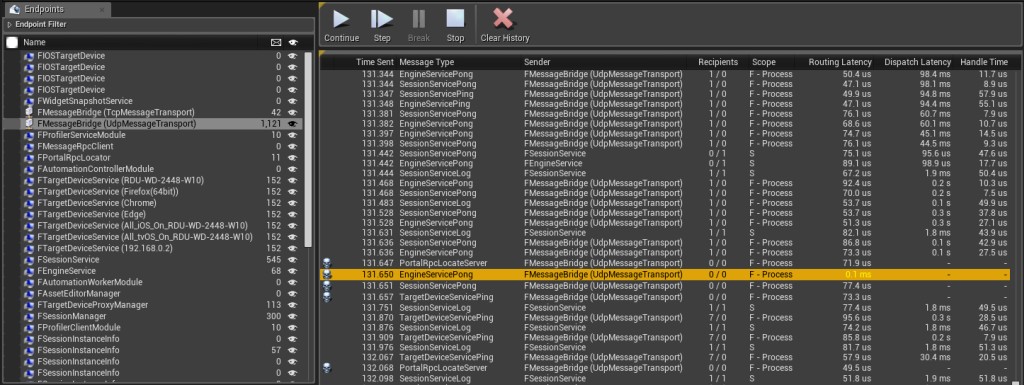Toggle visibility of FWidgetSnapshotService endpoint
The height and width of the screenshot is (385, 1024).
pyautogui.click(x=293, y=101)
